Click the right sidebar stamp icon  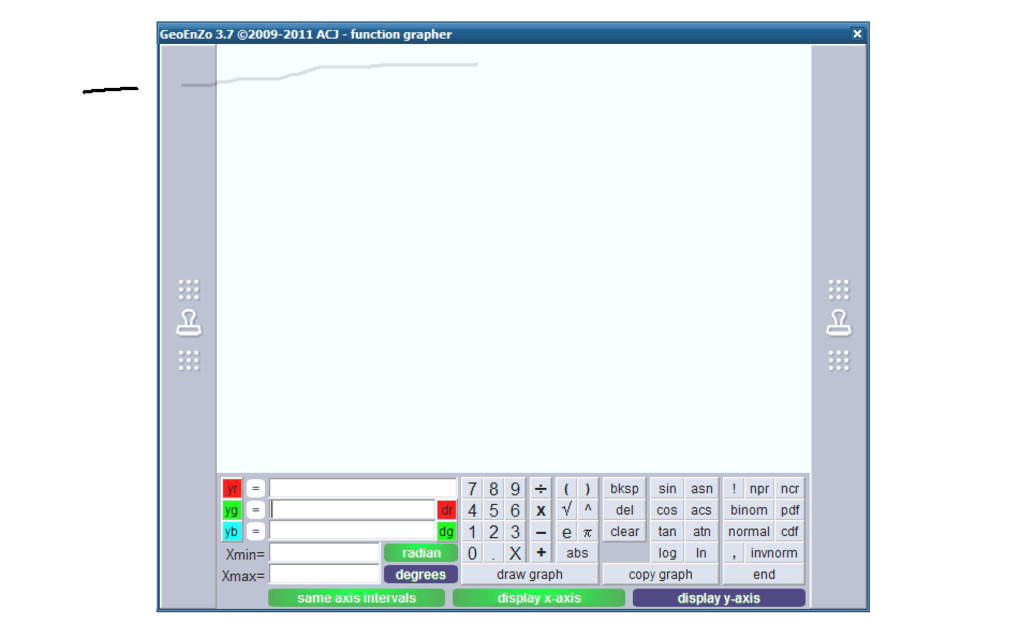tap(838, 324)
